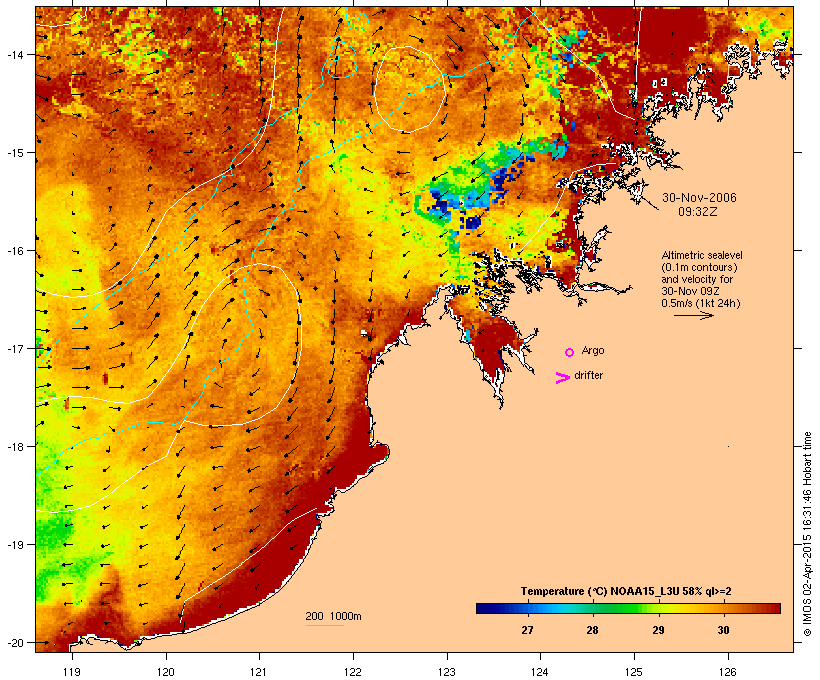Viewport: 820px width, 680px height.
Task: Click the 'and velocity for' text line
Action: pos(697,279)
